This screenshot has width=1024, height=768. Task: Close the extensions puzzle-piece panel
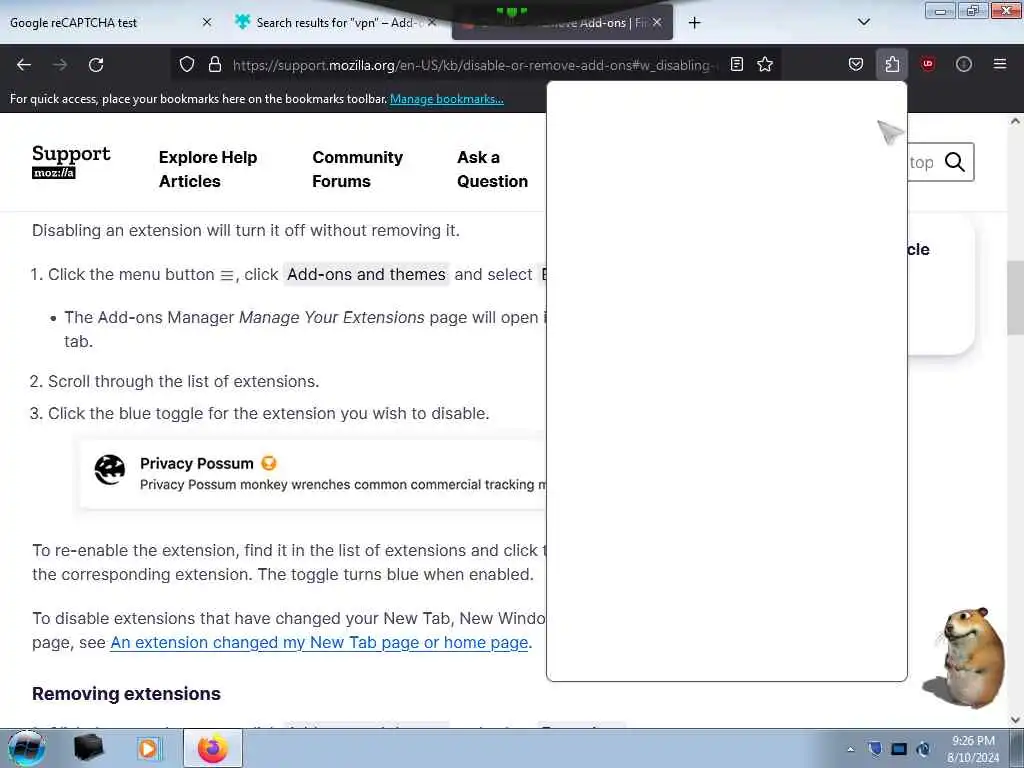[x=892, y=64]
